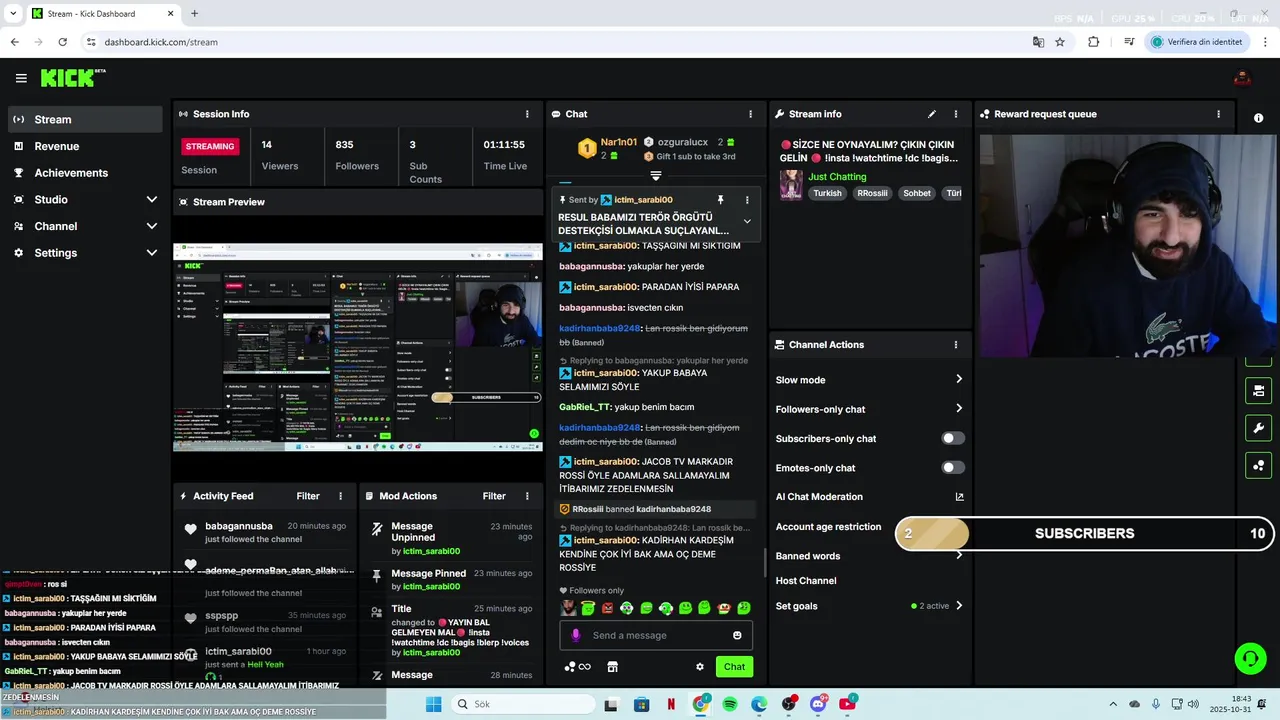
Task: Unpin the pinned chat message
Action: coord(720,200)
